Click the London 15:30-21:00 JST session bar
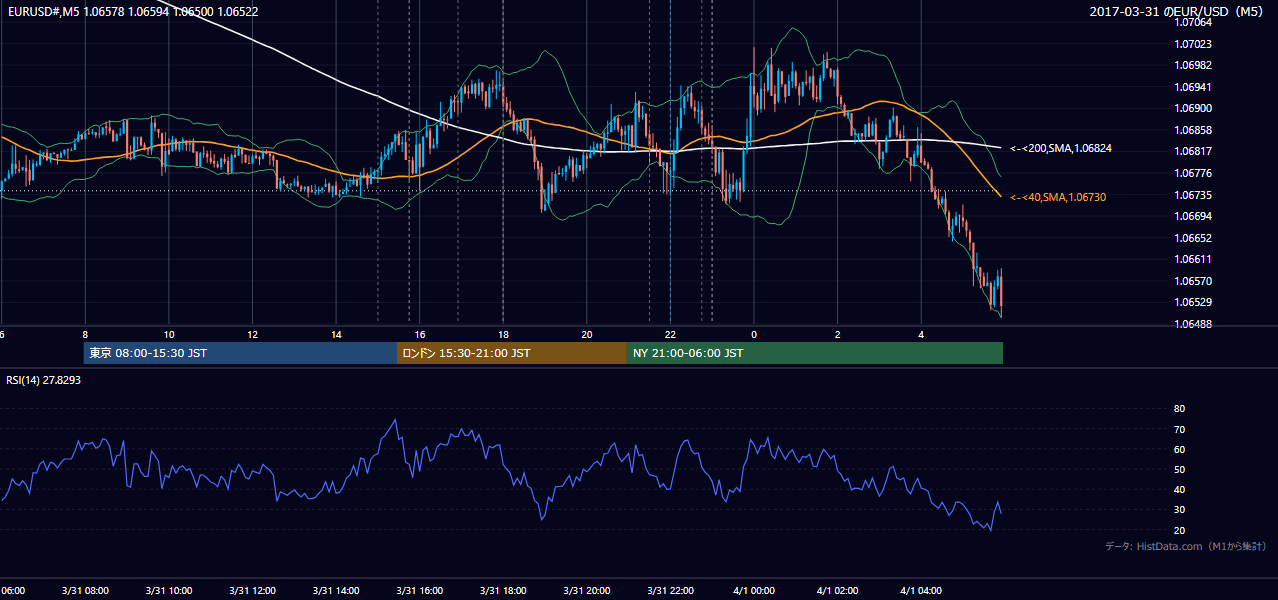The width and height of the screenshot is (1278, 600). tap(512, 353)
